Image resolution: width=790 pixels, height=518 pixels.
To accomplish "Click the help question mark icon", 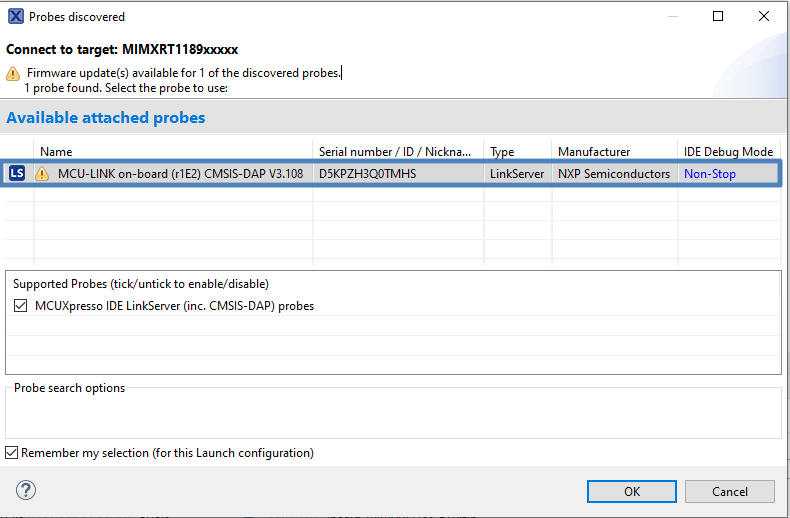I will tap(26, 490).
